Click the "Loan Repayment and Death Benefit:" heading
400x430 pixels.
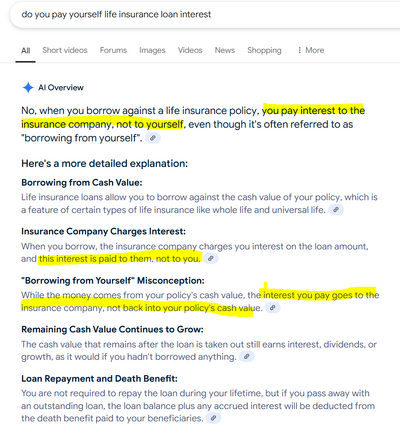point(99,379)
